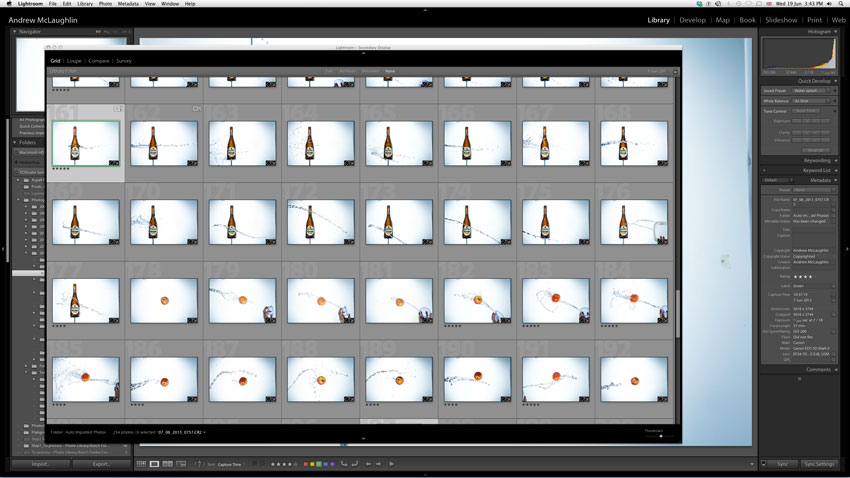Viewport: 850px width, 478px height.
Task: Select previous photo arrow in toolbar
Action: pos(369,464)
